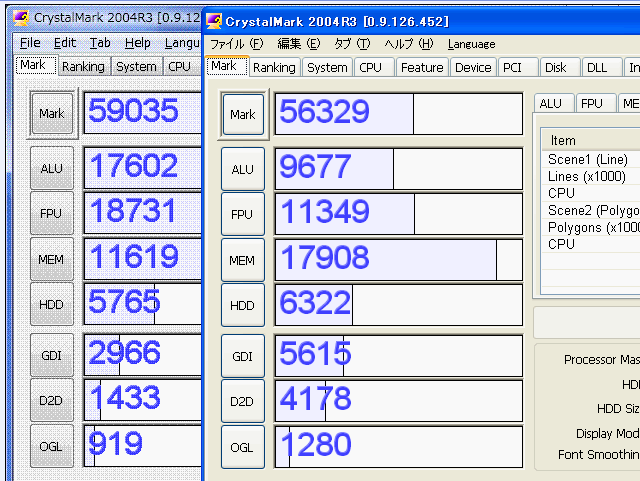Start the D2D benchmark showing 4178
Viewport: 640px width, 481px height.
coord(243,401)
